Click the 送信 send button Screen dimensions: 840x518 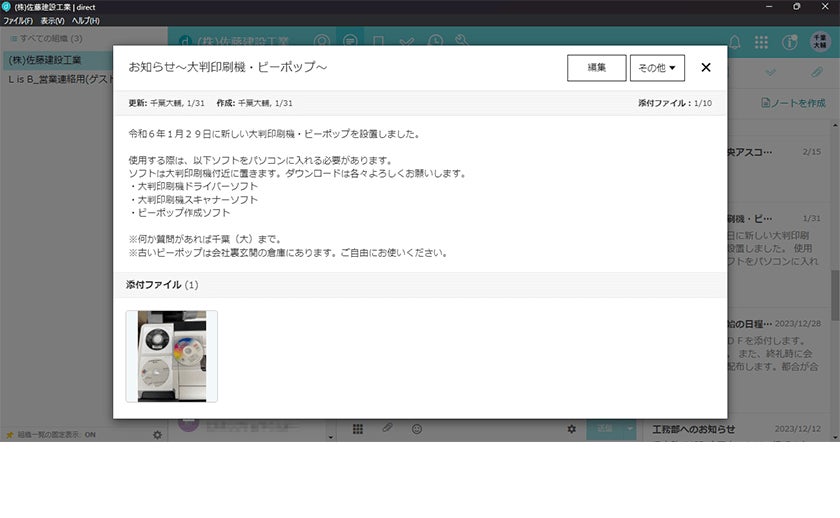(605, 429)
